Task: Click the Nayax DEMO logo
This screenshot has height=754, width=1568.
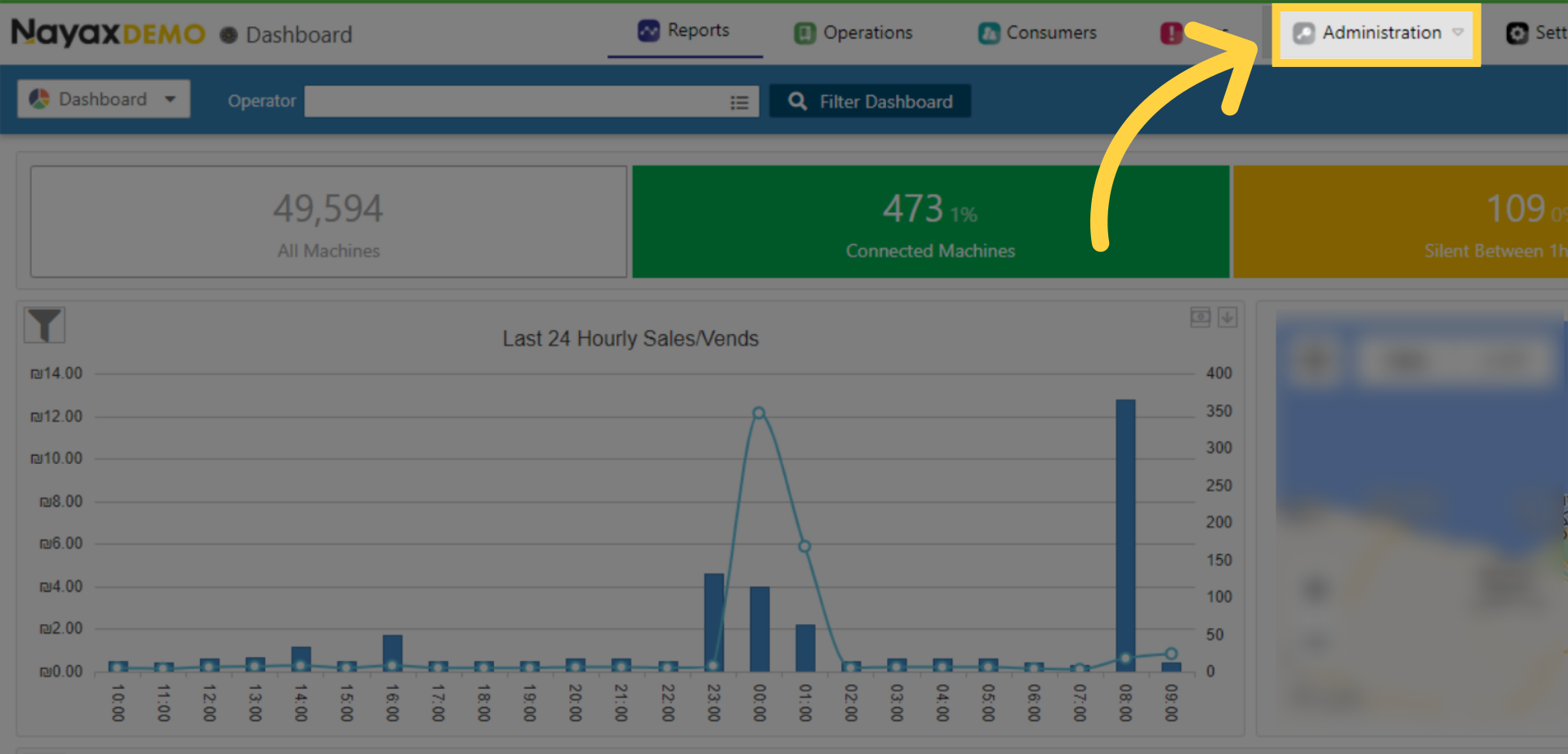Action: [108, 33]
